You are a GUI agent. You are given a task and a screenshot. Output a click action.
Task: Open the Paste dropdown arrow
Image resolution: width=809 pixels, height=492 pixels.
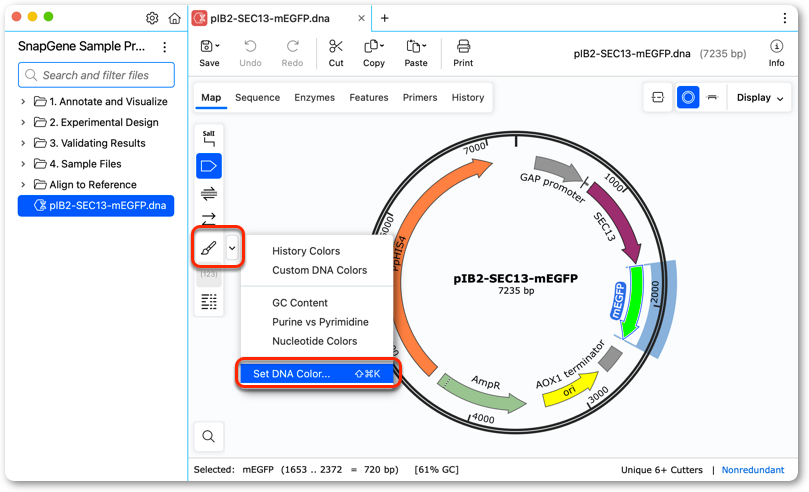click(x=424, y=46)
